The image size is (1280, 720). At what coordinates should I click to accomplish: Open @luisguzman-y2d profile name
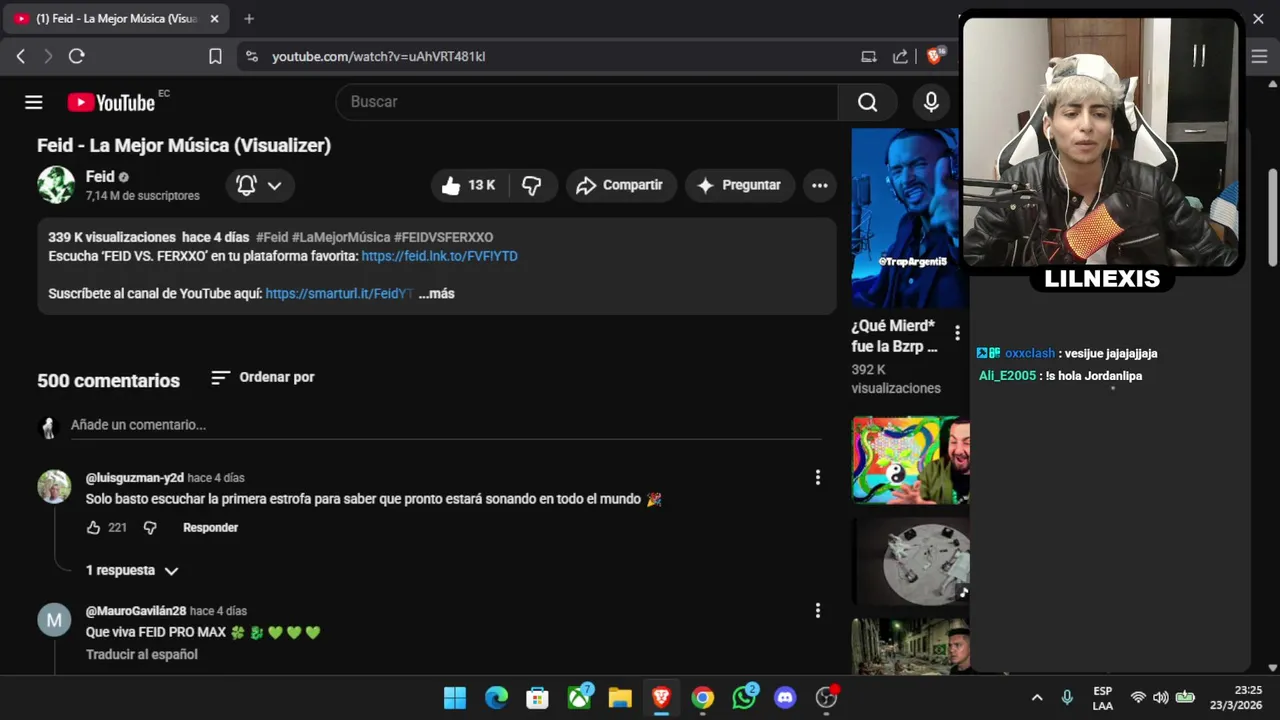(x=135, y=478)
